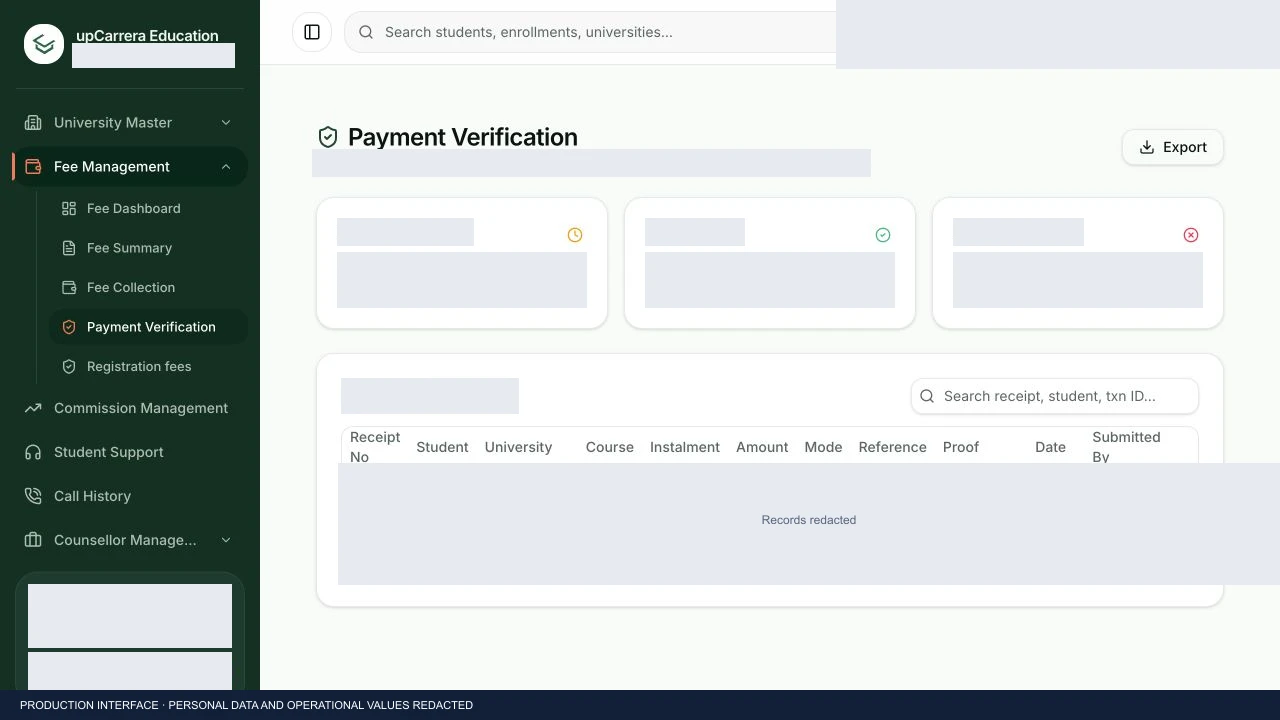Export payment verification records
The image size is (1280, 720).
pyautogui.click(x=1173, y=147)
